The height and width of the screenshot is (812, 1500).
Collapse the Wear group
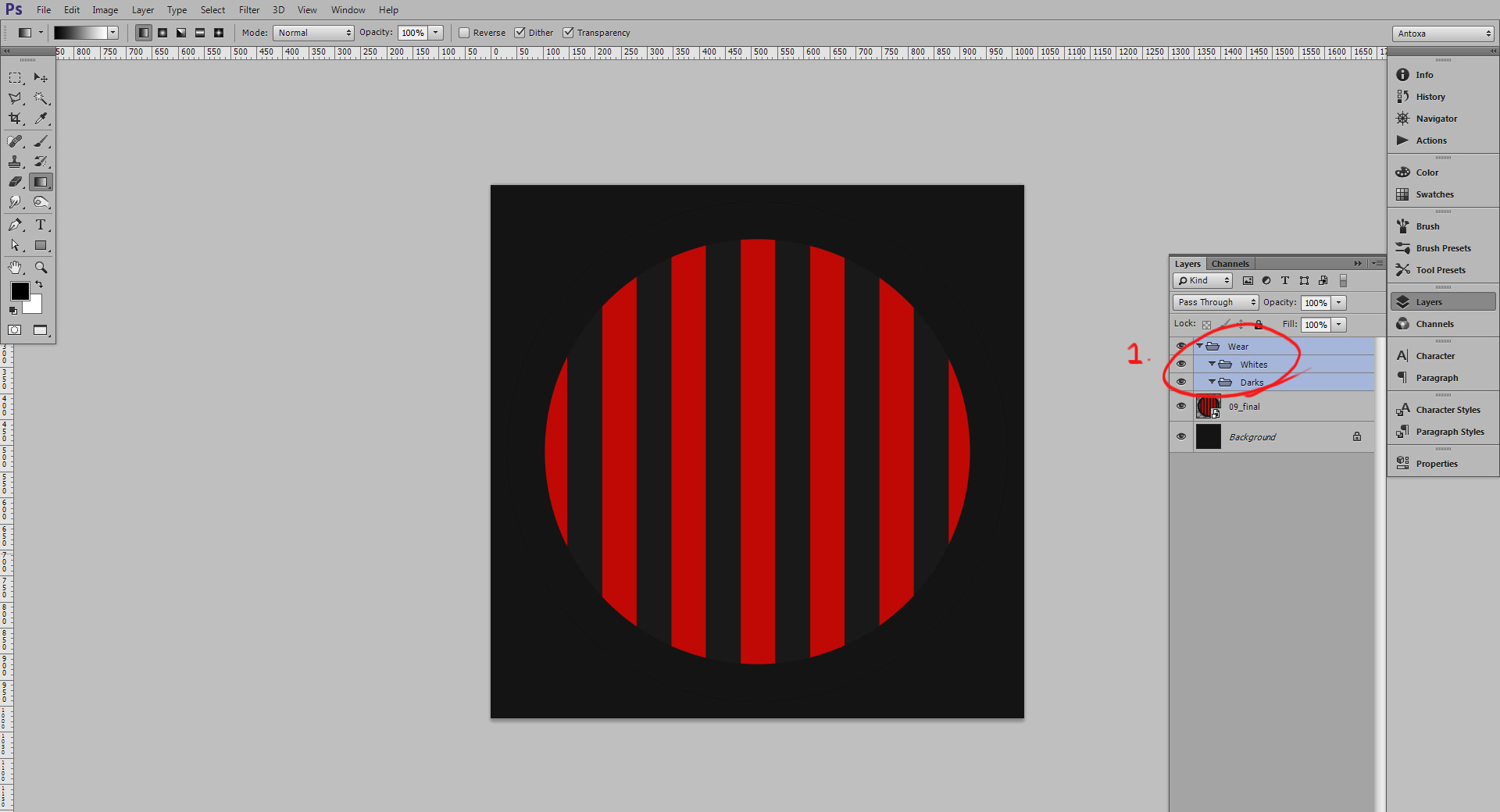pos(1200,346)
